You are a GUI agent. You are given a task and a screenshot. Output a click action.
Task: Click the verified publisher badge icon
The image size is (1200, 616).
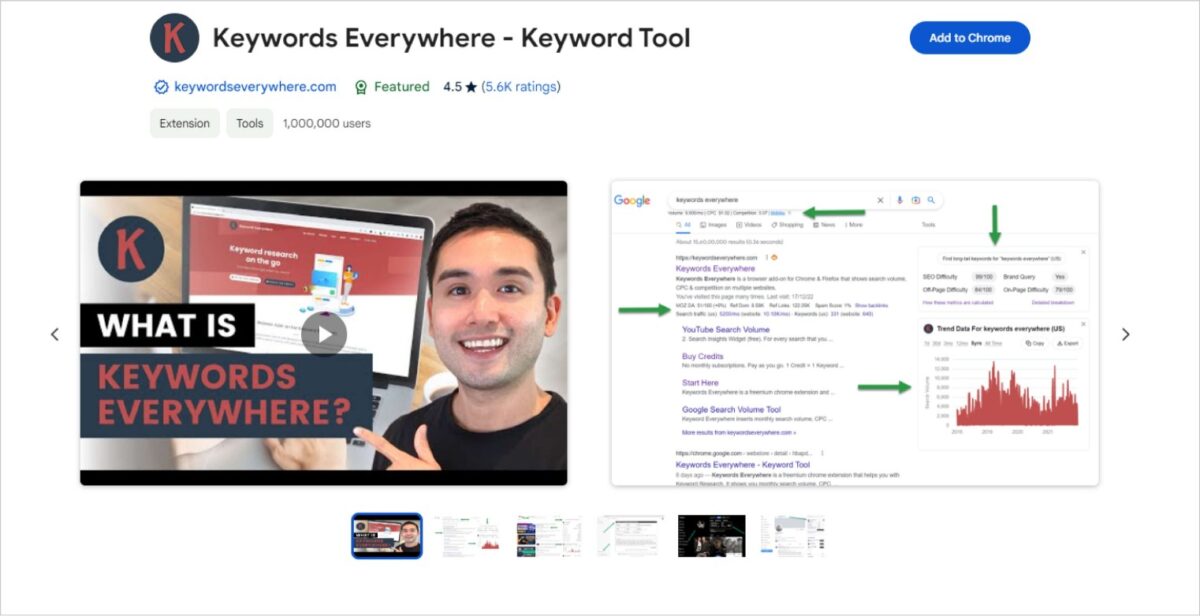pos(161,87)
